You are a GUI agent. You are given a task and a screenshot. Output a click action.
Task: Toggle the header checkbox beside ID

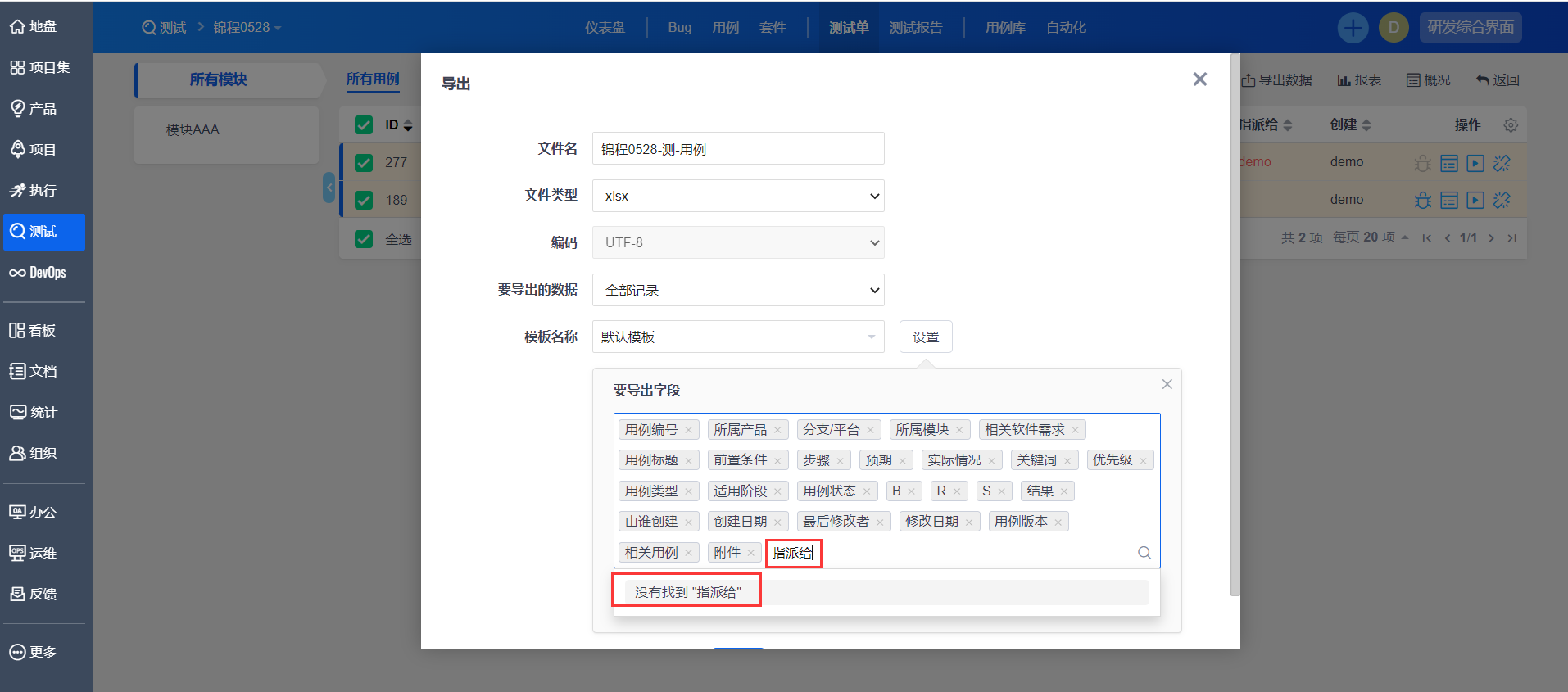click(364, 125)
